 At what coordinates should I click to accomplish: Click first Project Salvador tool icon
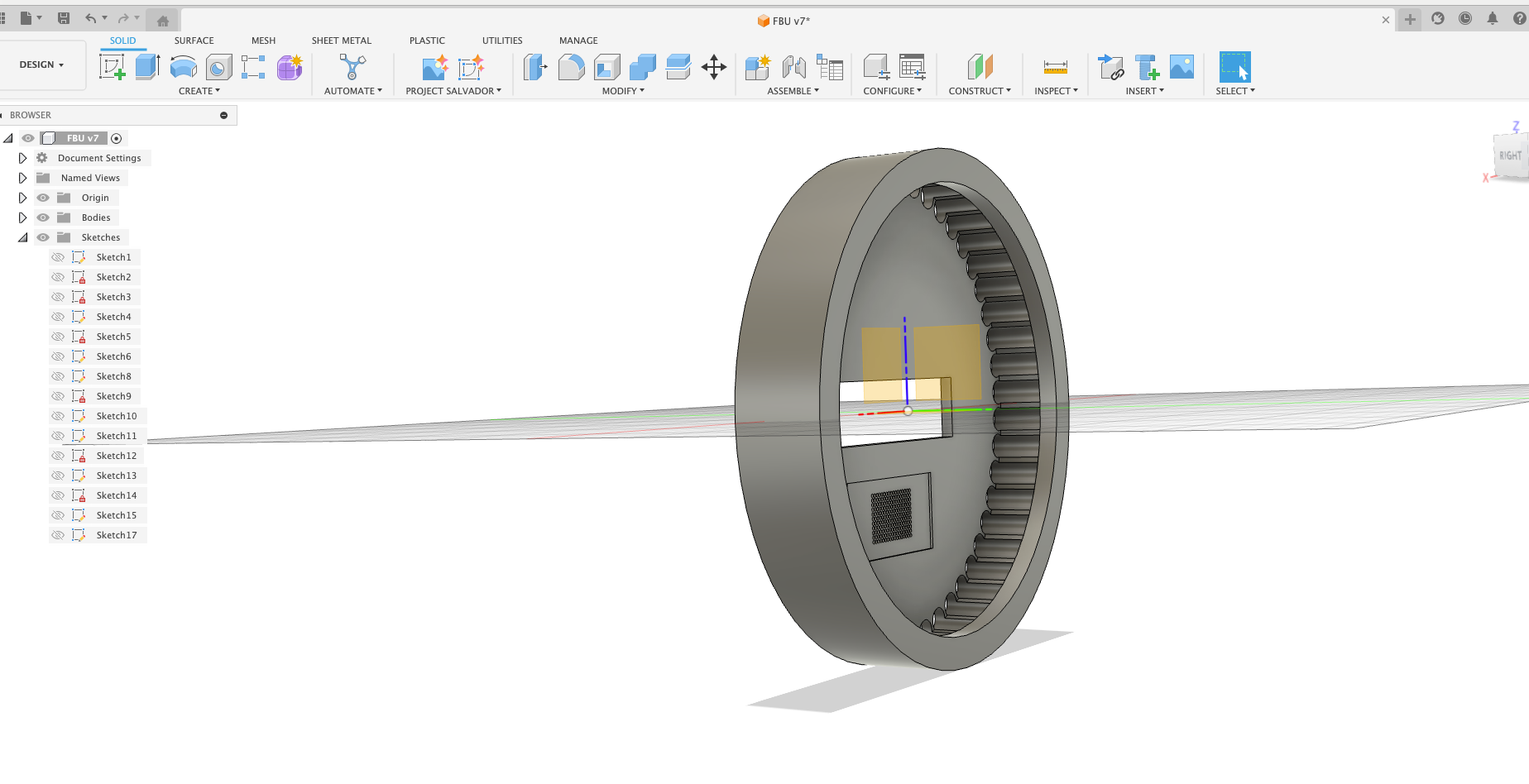435,67
